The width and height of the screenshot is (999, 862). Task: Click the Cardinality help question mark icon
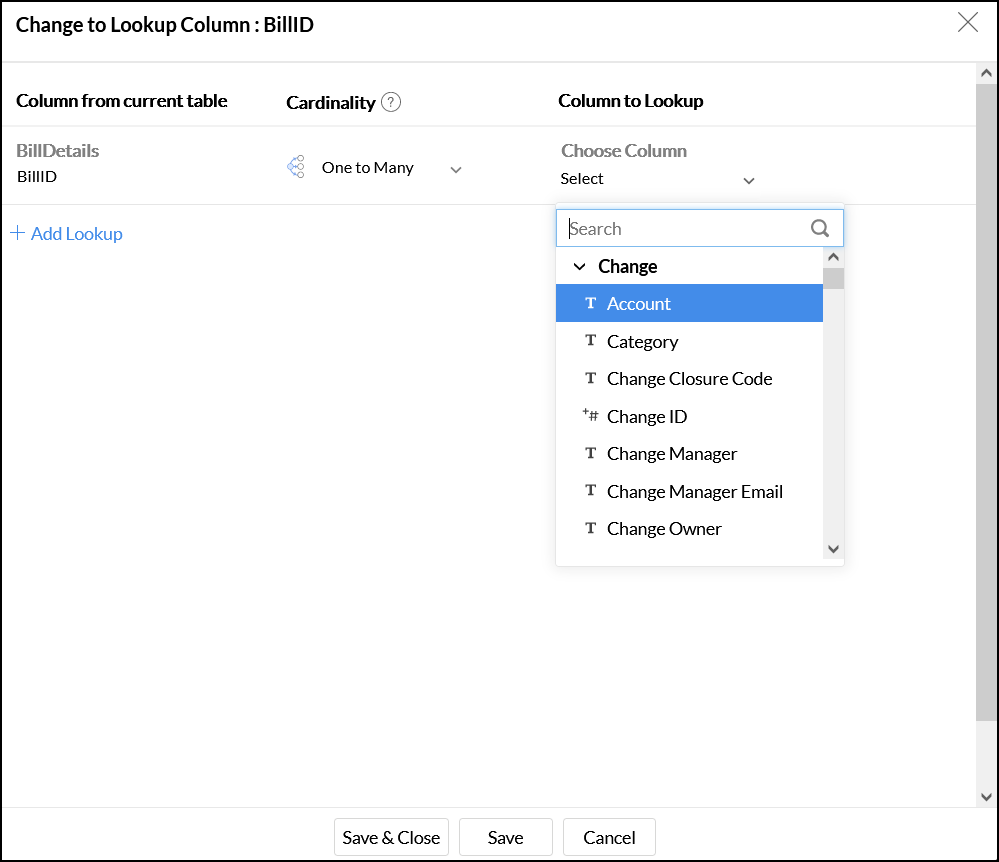pyautogui.click(x=391, y=102)
